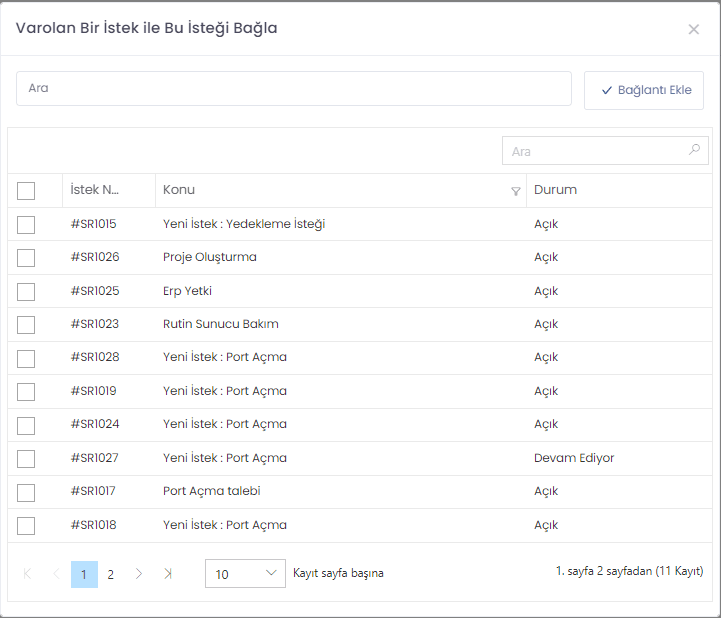The height and width of the screenshot is (618, 721).
Task: Focus the top Ara search field
Action: coord(294,88)
